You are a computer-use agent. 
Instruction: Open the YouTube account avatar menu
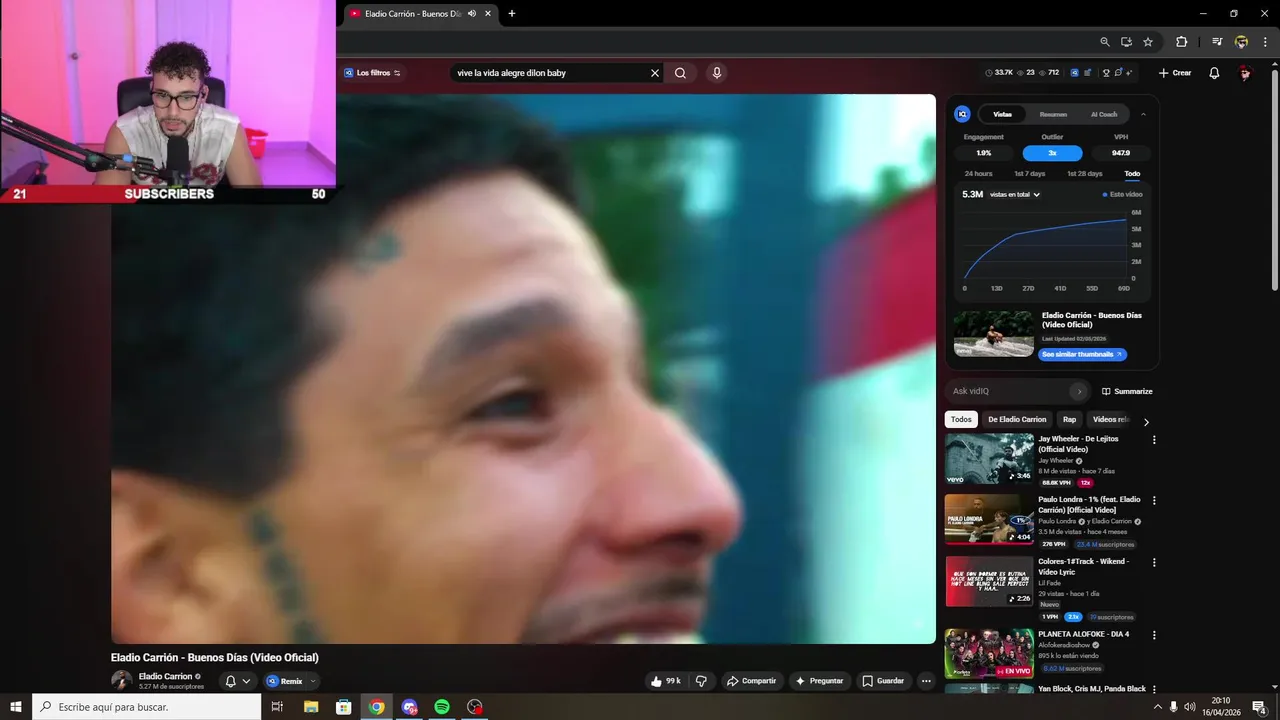pos(1245,73)
